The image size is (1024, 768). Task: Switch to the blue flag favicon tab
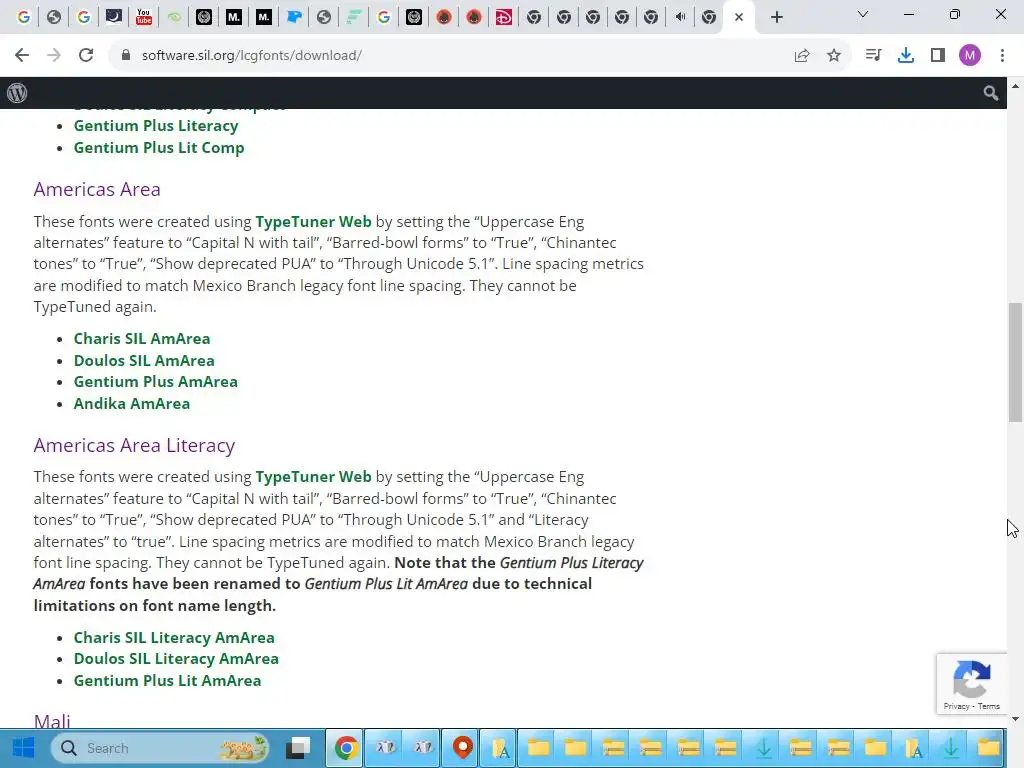point(294,17)
